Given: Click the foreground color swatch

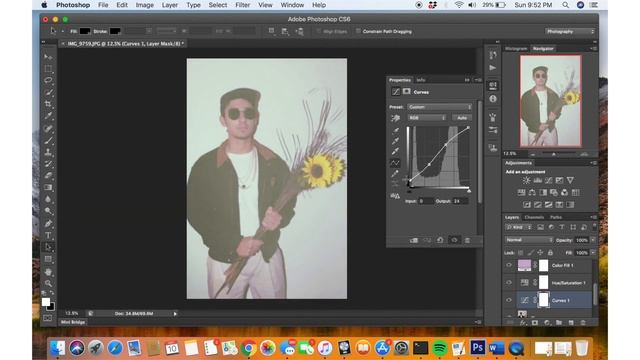Looking at the screenshot, I should coord(46,302).
